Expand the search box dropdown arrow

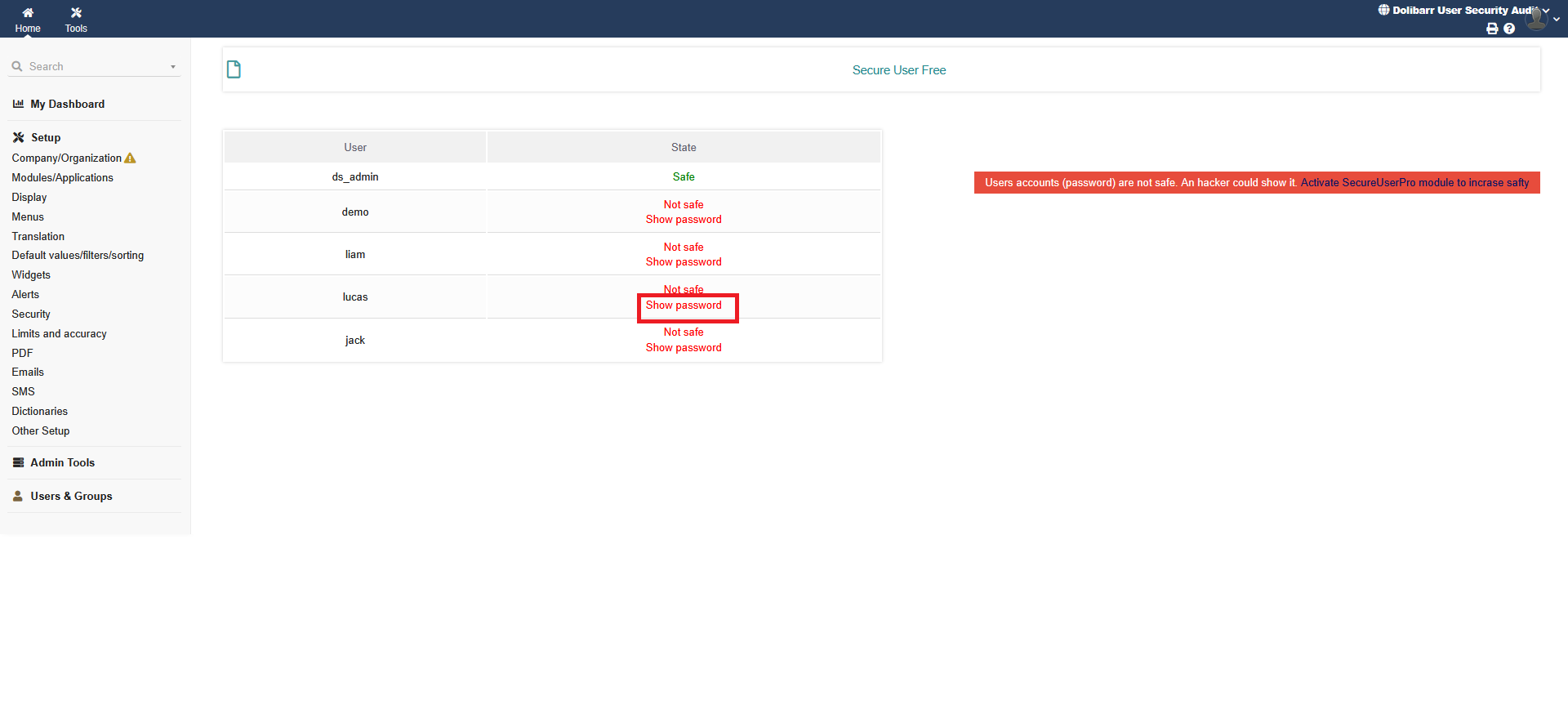tap(173, 67)
